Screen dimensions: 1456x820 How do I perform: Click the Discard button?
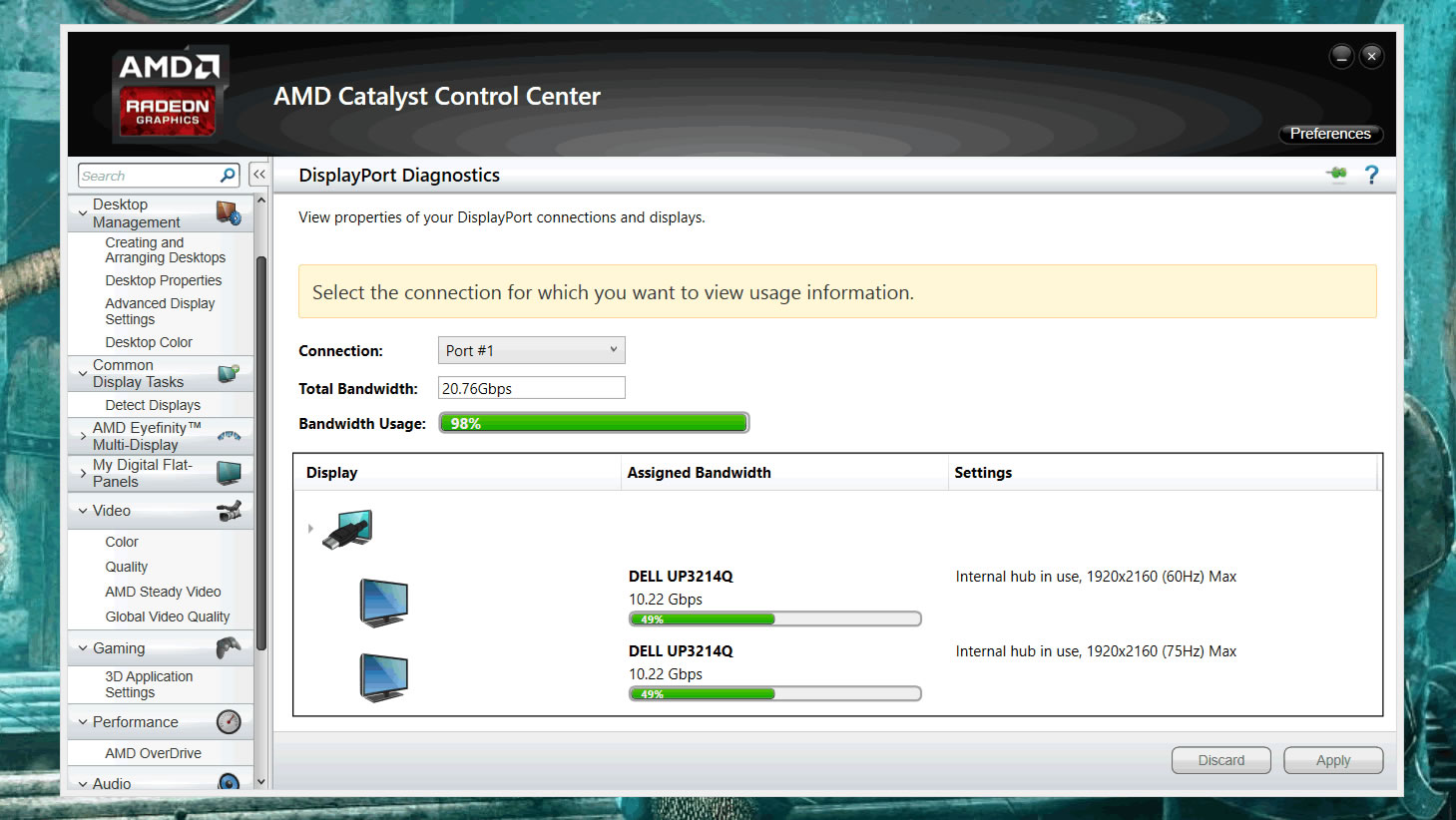[x=1221, y=760]
